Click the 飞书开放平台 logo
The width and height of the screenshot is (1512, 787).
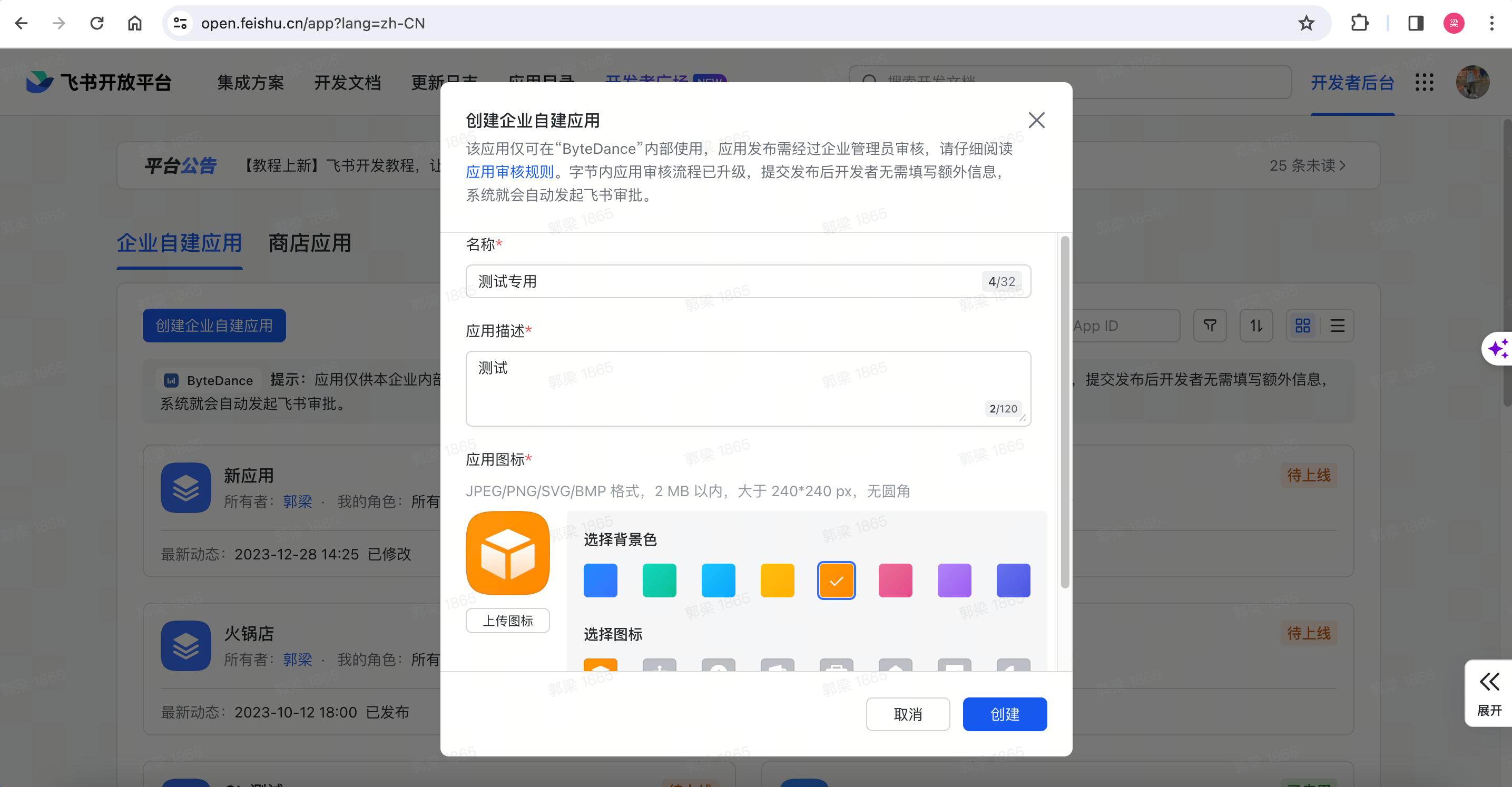point(99,82)
